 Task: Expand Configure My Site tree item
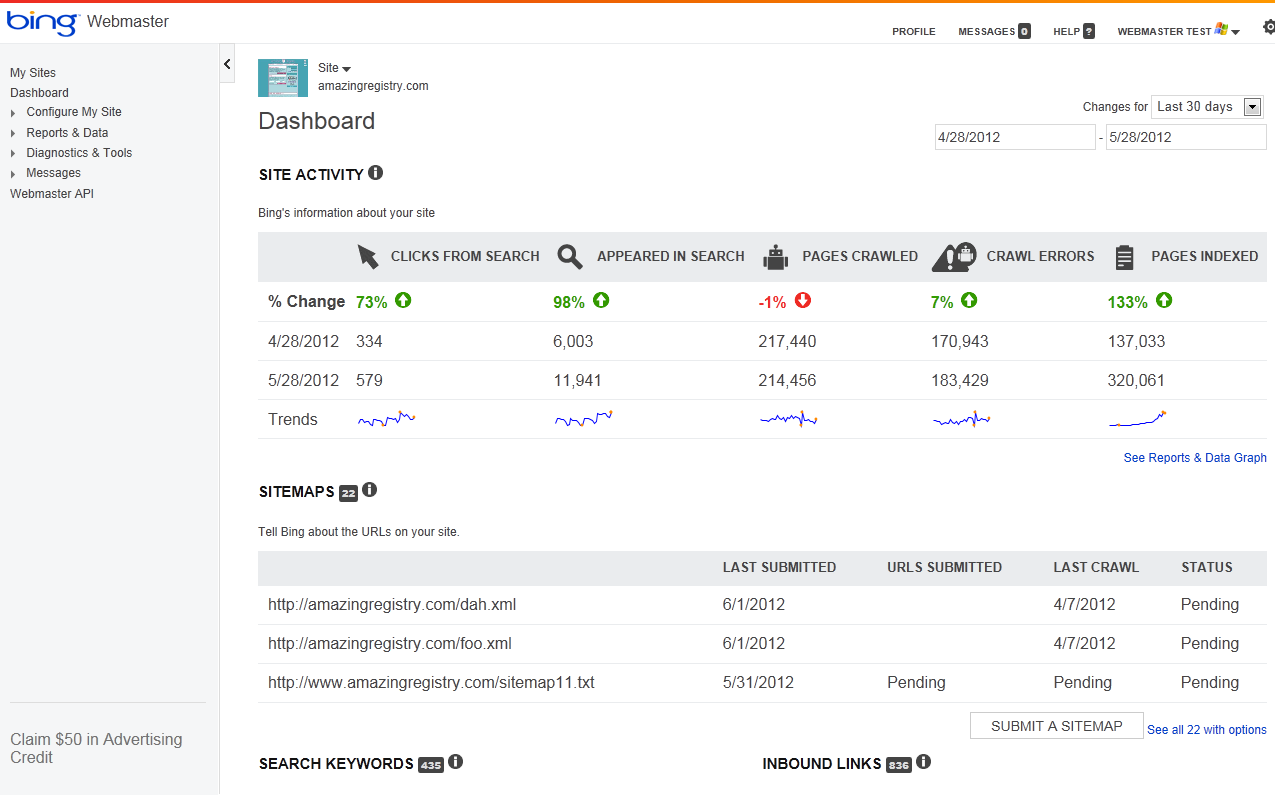coord(13,113)
